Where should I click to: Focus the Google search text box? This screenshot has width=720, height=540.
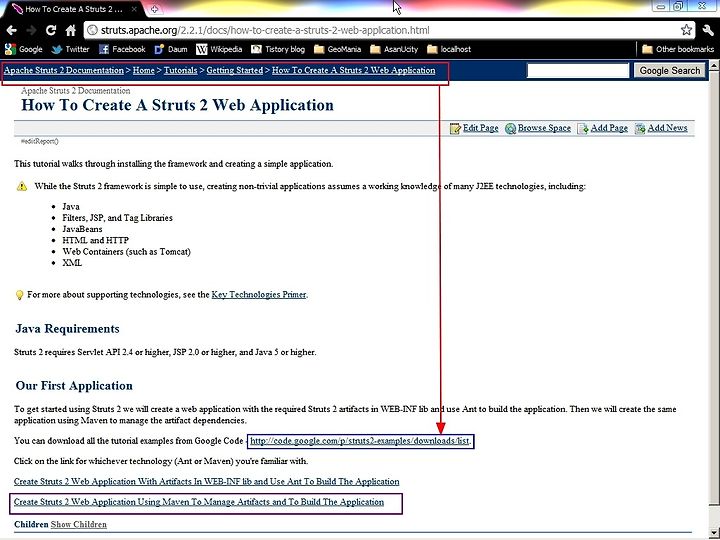[x=578, y=70]
